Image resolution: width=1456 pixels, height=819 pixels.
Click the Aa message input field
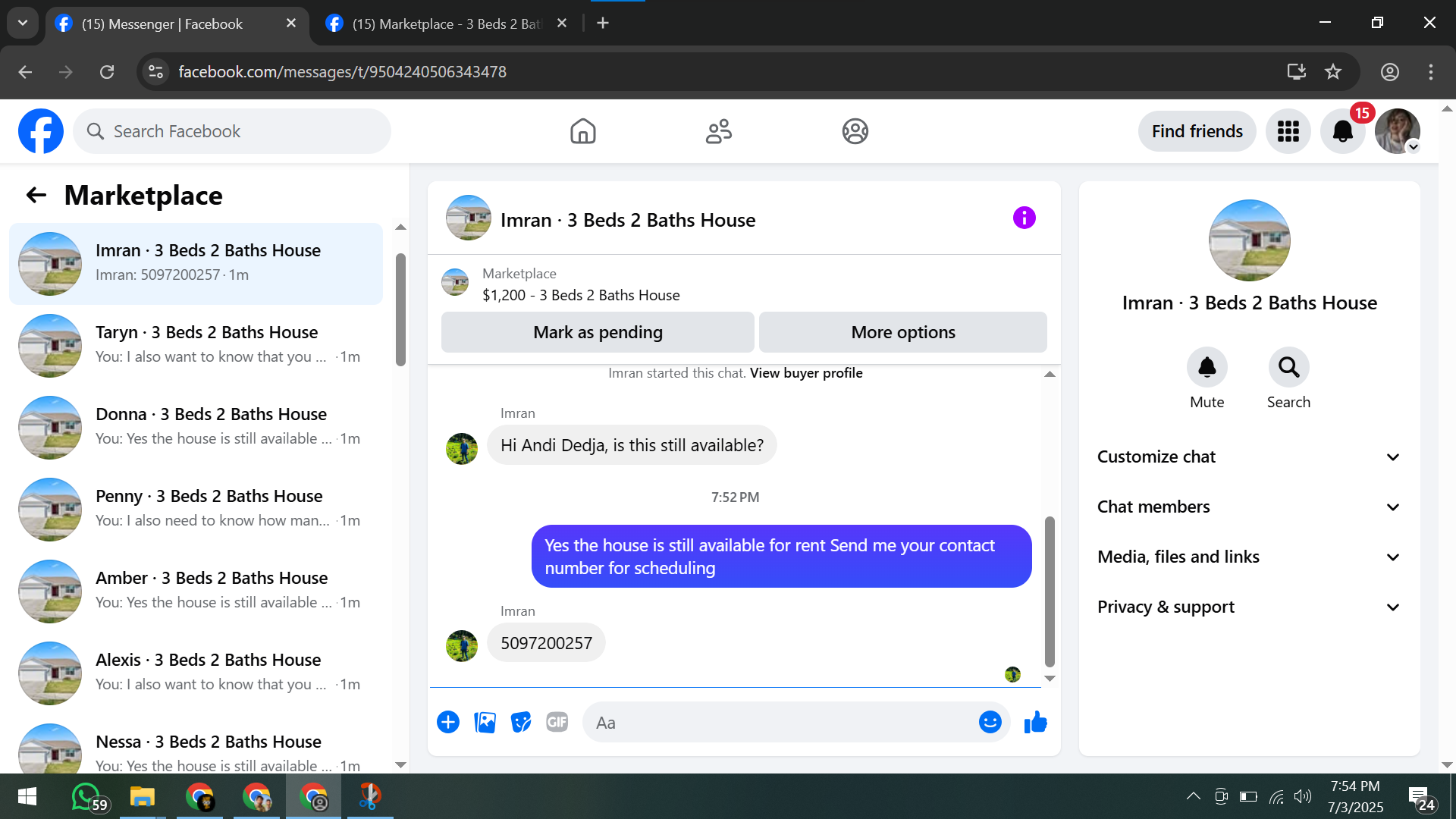[781, 723]
